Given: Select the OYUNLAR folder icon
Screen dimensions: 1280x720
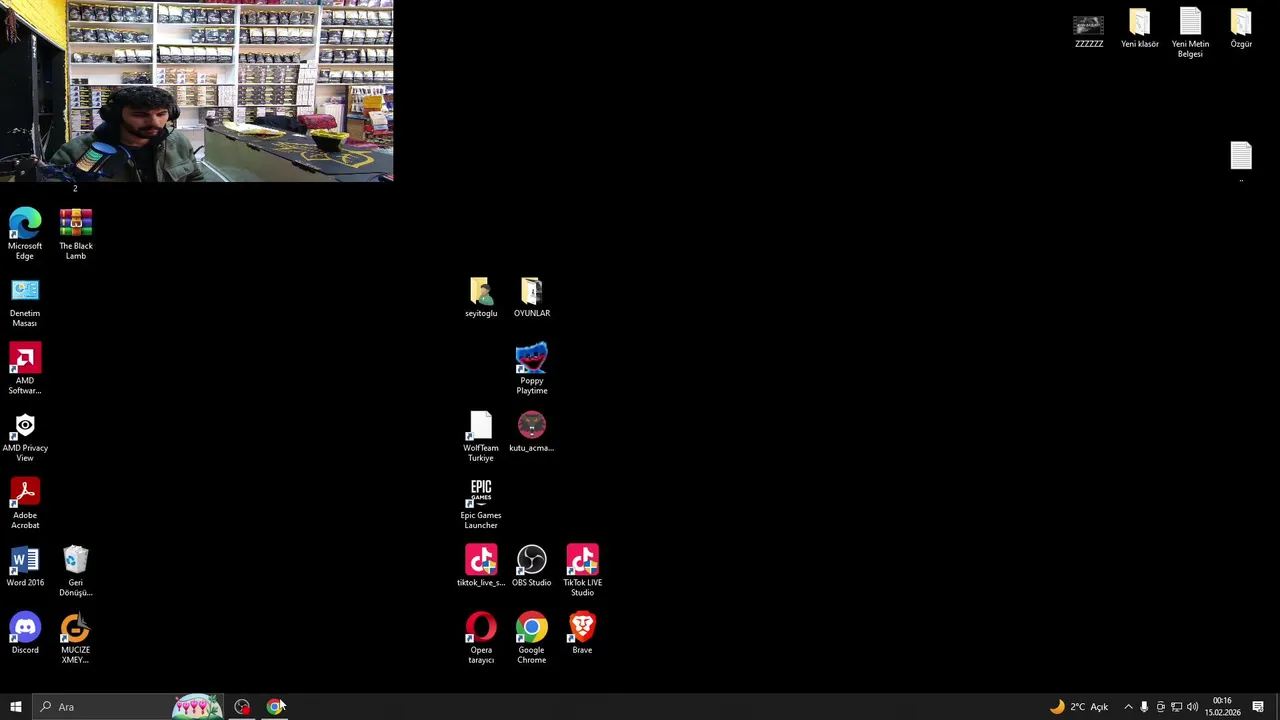Looking at the screenshot, I should [x=532, y=297].
